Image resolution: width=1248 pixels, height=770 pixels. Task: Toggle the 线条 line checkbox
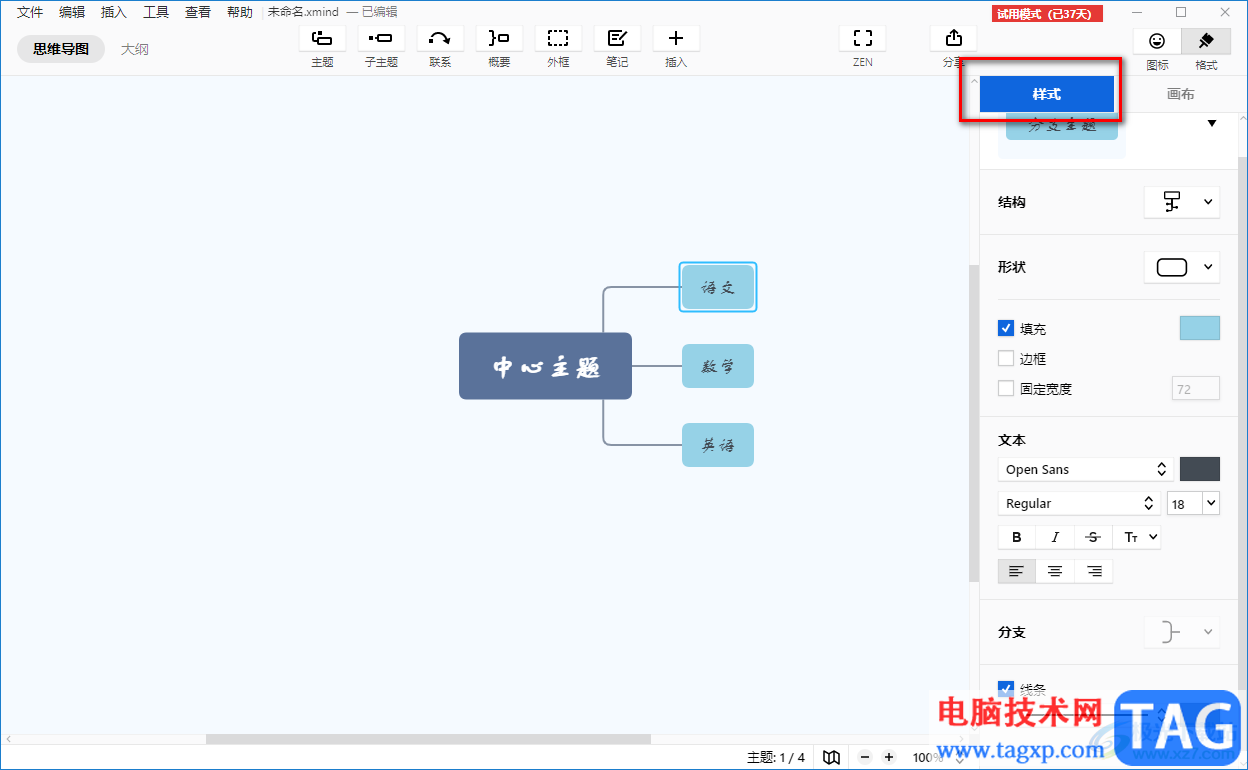(1006, 688)
